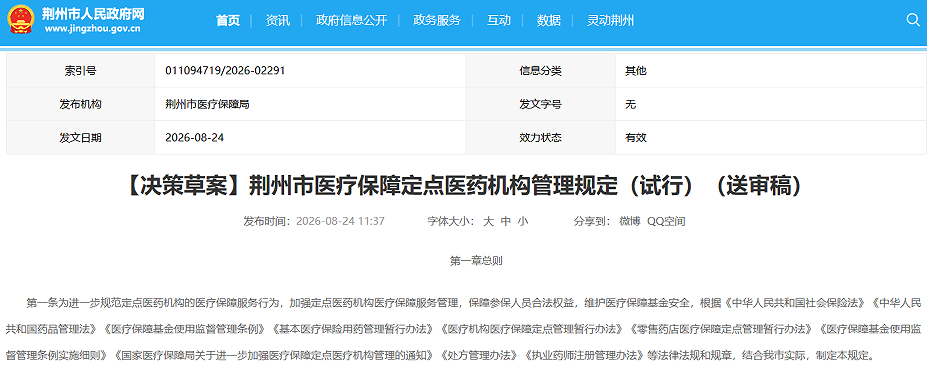Select index number 011094719/2026-02291
The image size is (927, 373).
(226, 71)
